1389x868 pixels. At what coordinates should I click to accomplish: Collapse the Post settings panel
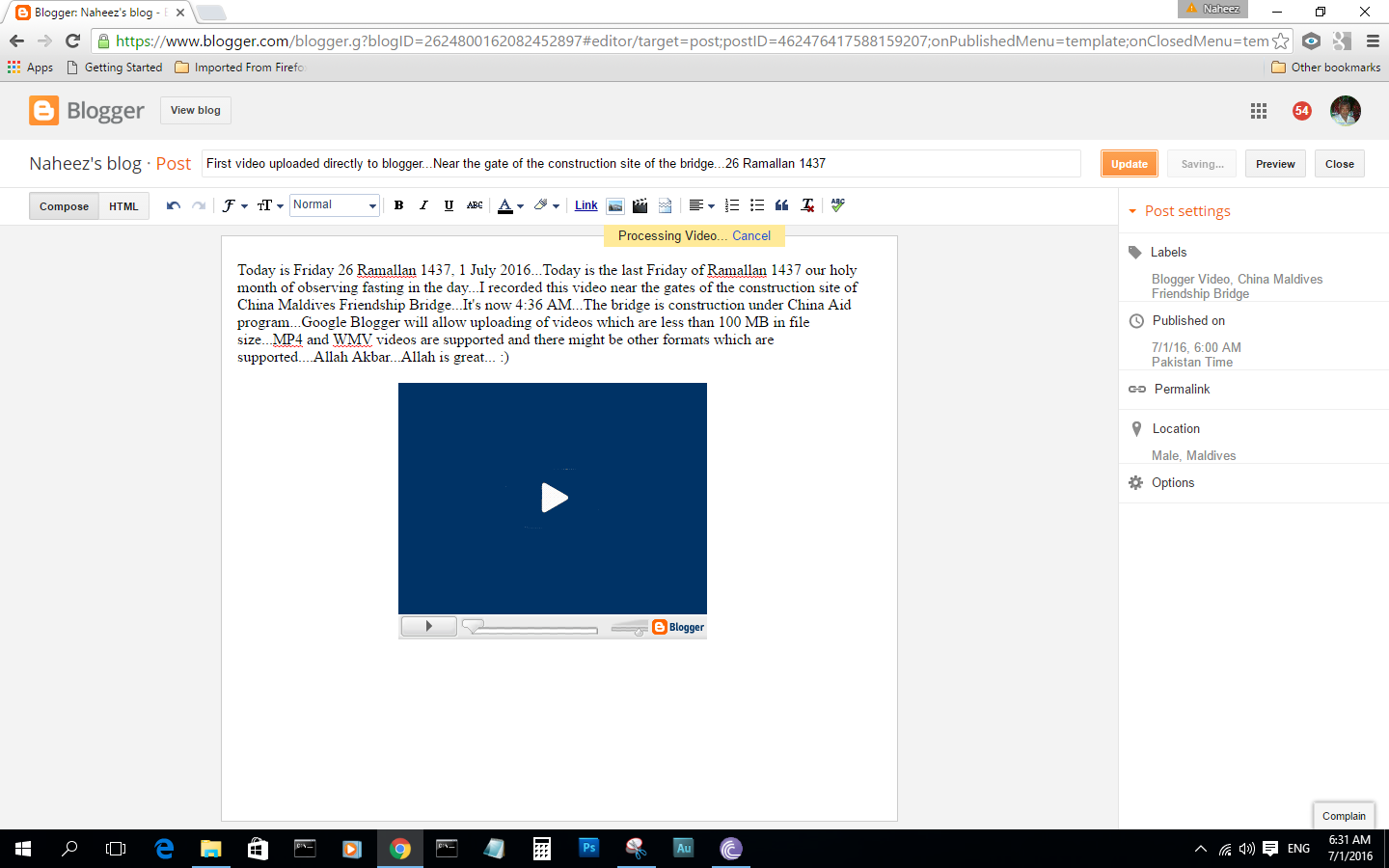[1134, 210]
